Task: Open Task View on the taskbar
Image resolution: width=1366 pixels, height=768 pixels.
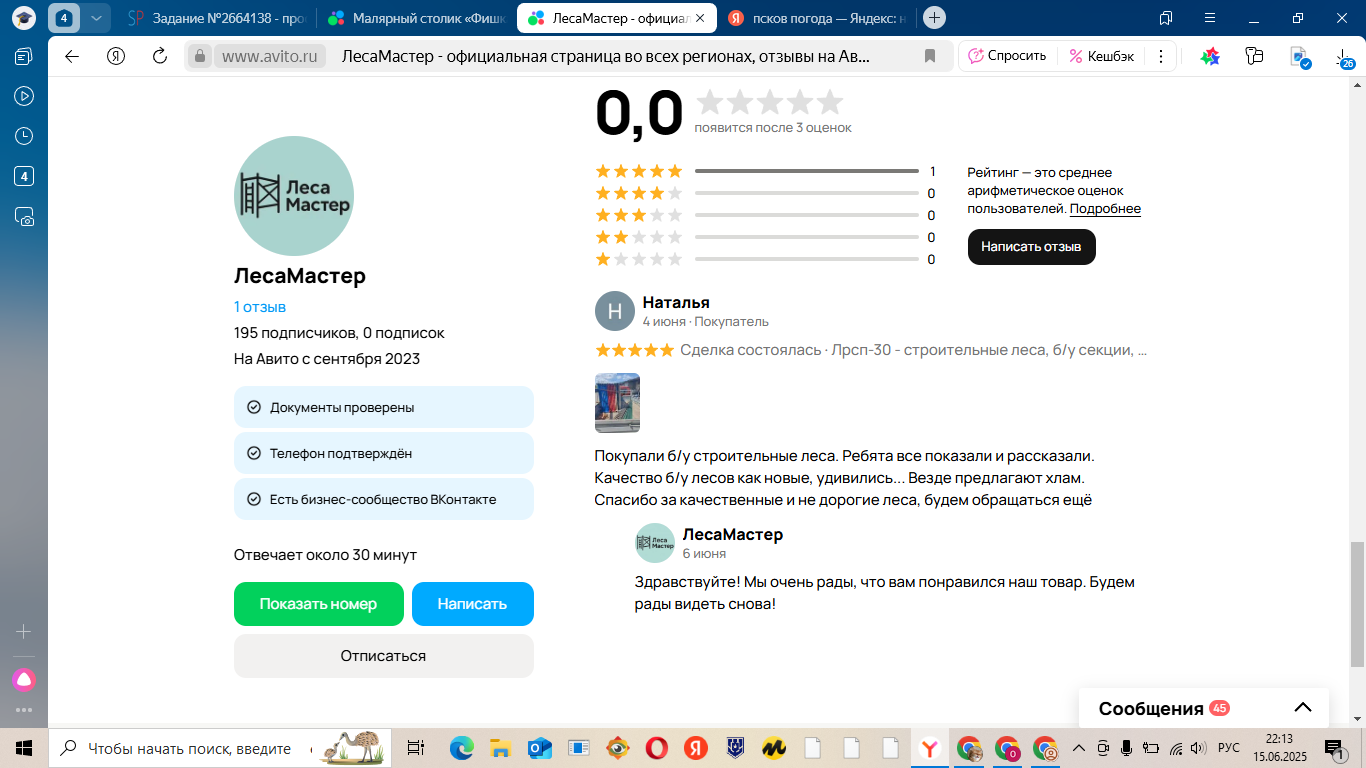Action: click(x=417, y=748)
